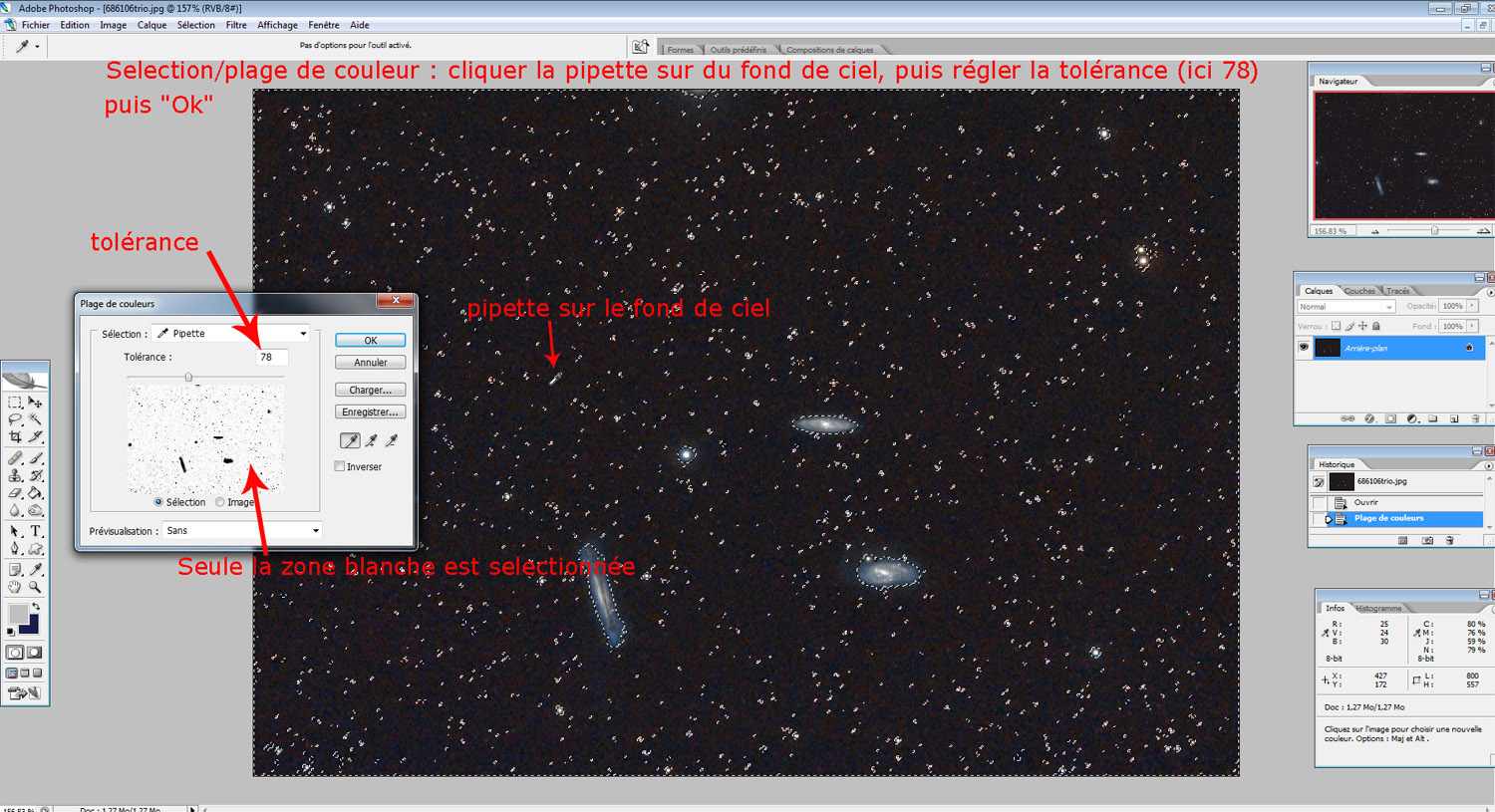Viewport: 1495px width, 812px height.
Task: Toggle the lock transparent pixels option
Action: [1336, 326]
